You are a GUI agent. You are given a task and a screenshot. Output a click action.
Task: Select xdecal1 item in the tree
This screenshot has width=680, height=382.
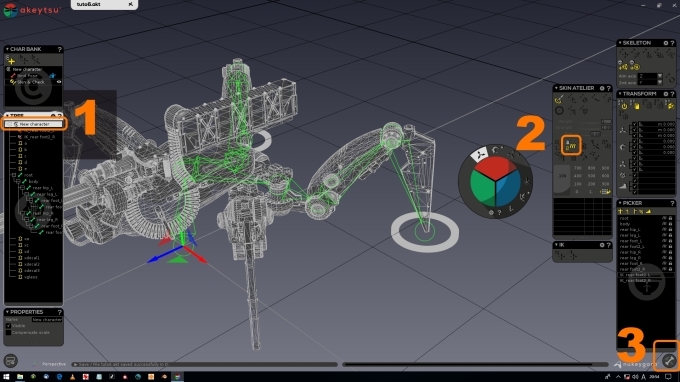[32, 258]
